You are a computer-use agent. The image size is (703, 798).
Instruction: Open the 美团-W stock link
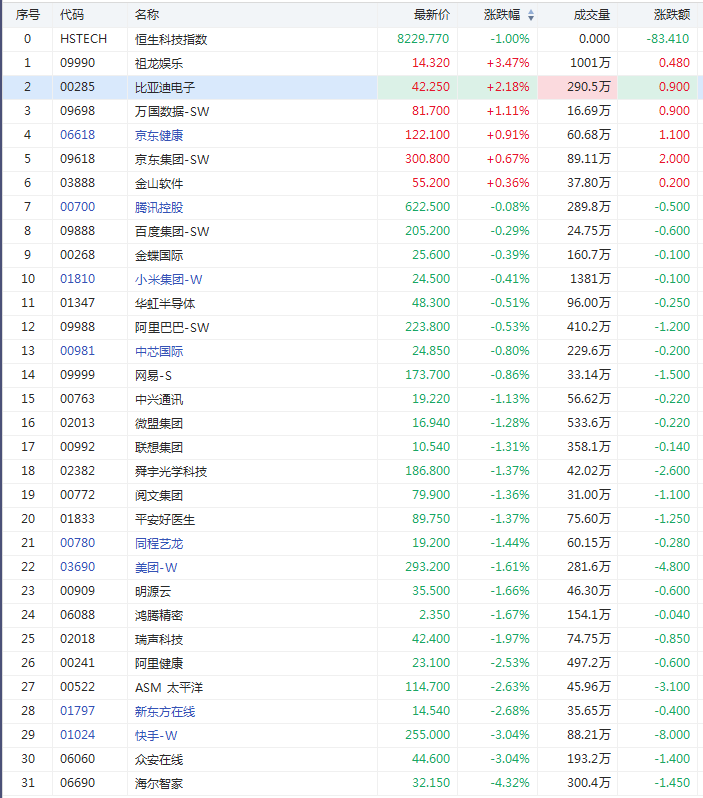(x=156, y=567)
